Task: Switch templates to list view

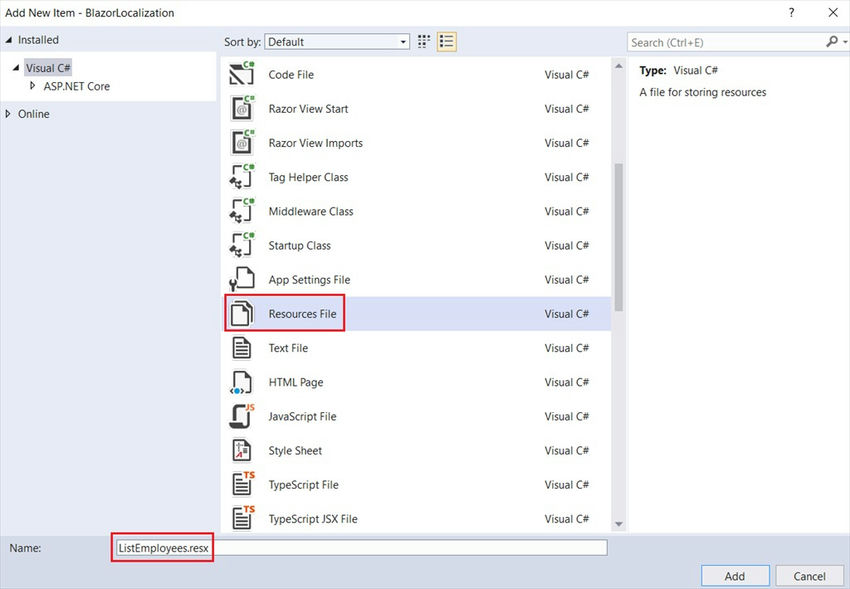Action: (x=445, y=41)
